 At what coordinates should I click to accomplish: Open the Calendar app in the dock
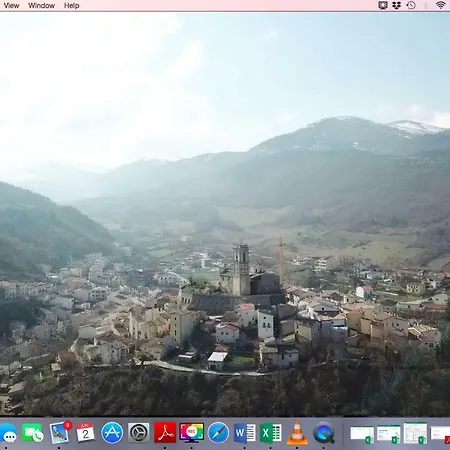[85, 433]
